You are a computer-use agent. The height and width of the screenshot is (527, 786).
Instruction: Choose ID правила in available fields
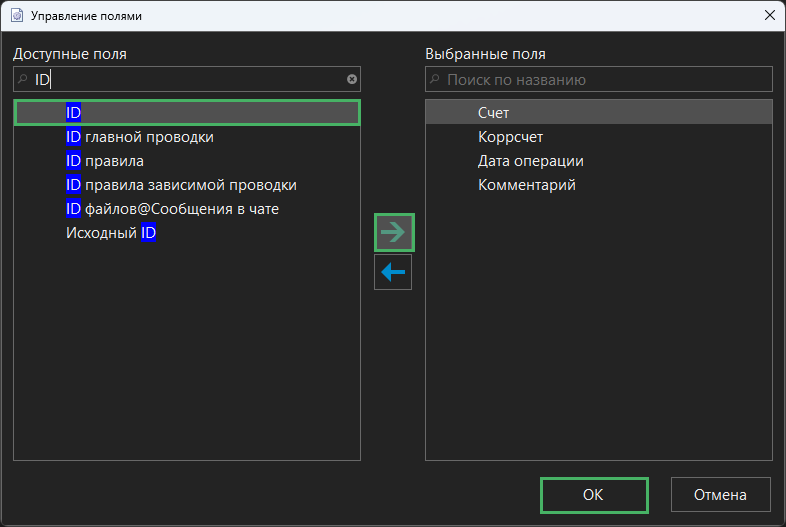pyautogui.click(x=105, y=161)
